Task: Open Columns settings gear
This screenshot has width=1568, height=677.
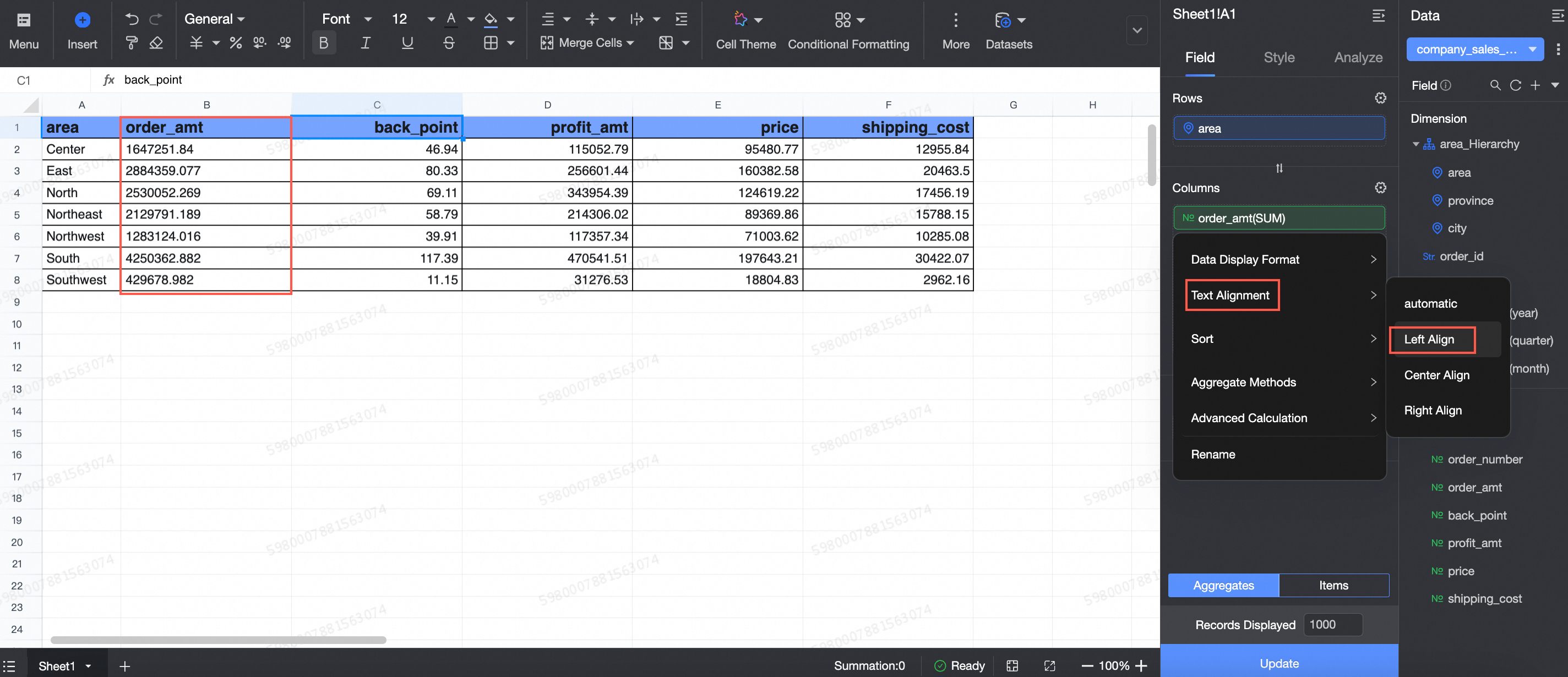Action: [x=1380, y=187]
